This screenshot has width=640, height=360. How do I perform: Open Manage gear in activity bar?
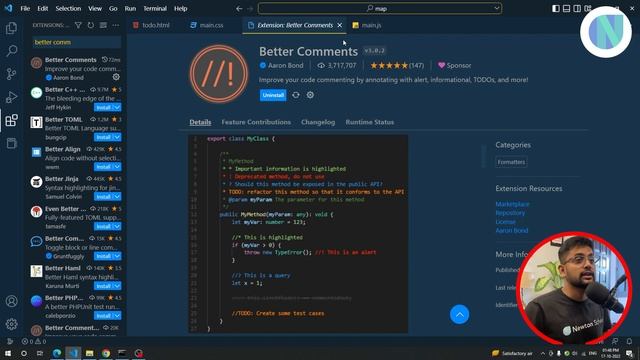point(11,324)
